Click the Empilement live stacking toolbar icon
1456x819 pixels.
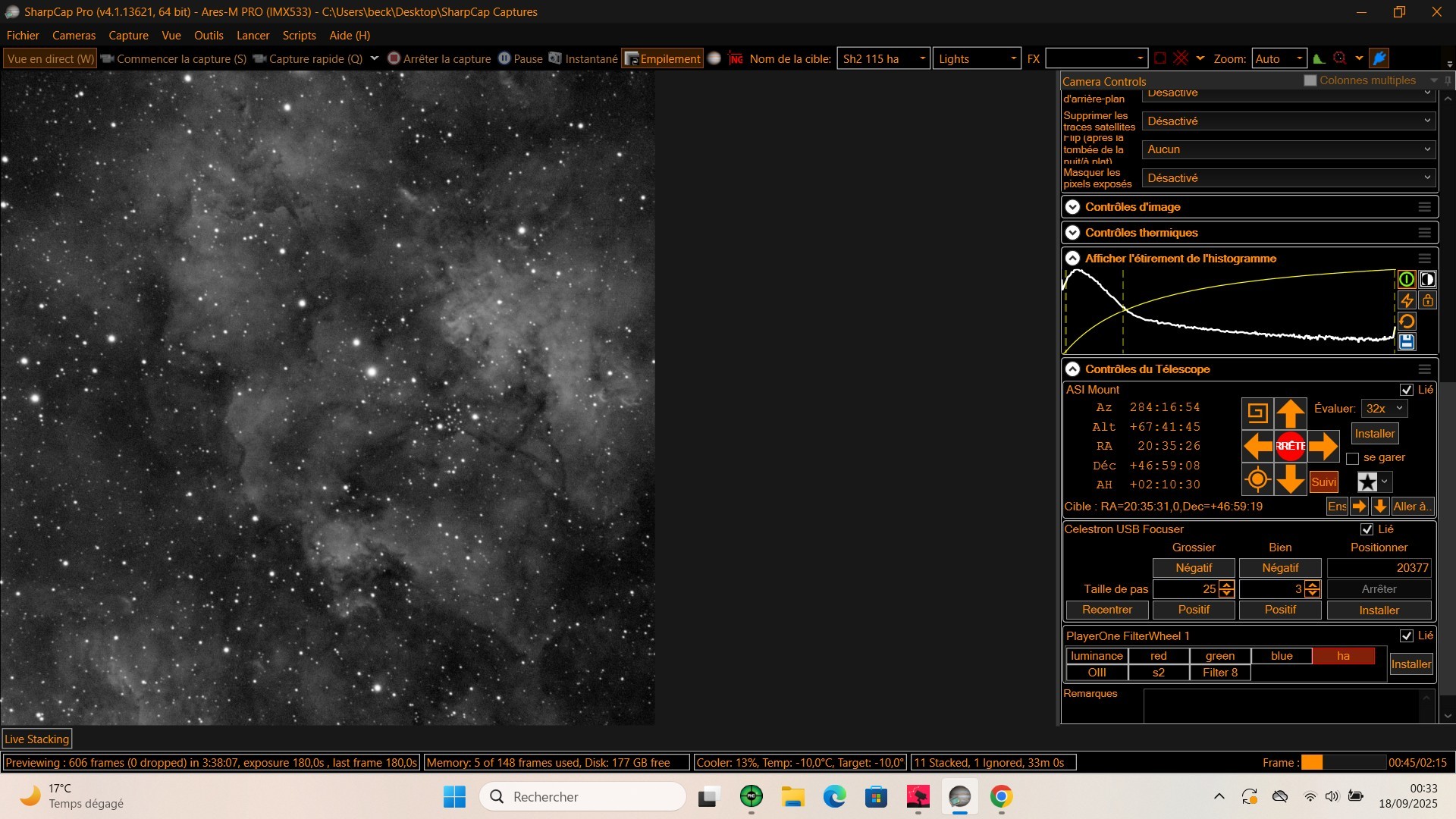tap(662, 58)
